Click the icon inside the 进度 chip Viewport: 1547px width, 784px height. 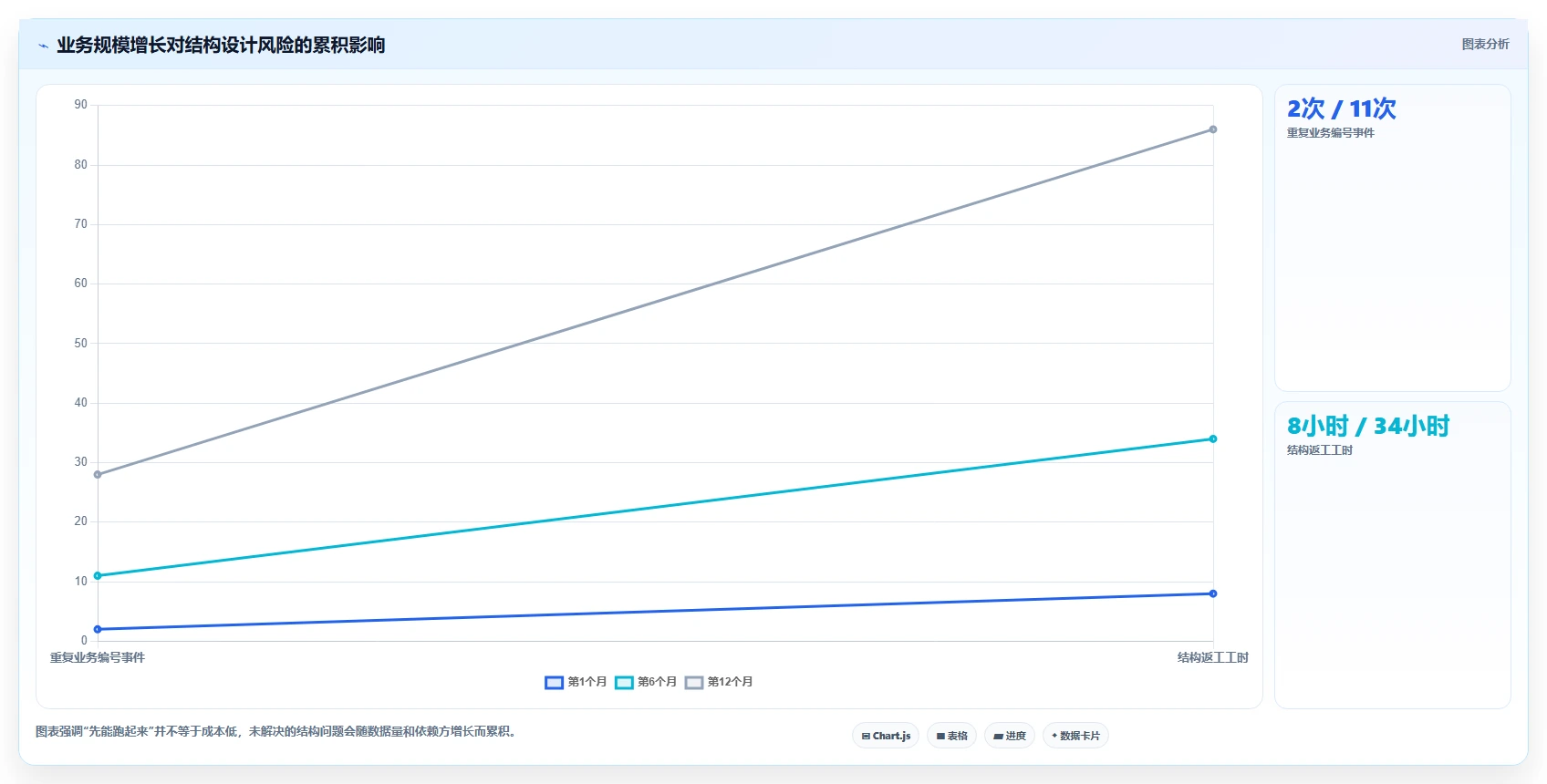(x=998, y=736)
